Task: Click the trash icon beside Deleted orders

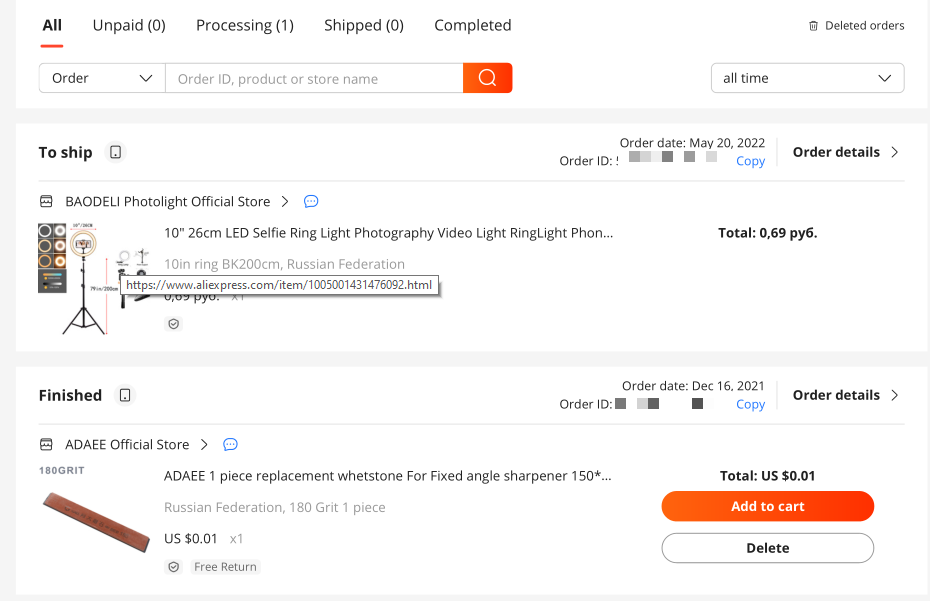Action: [813, 26]
